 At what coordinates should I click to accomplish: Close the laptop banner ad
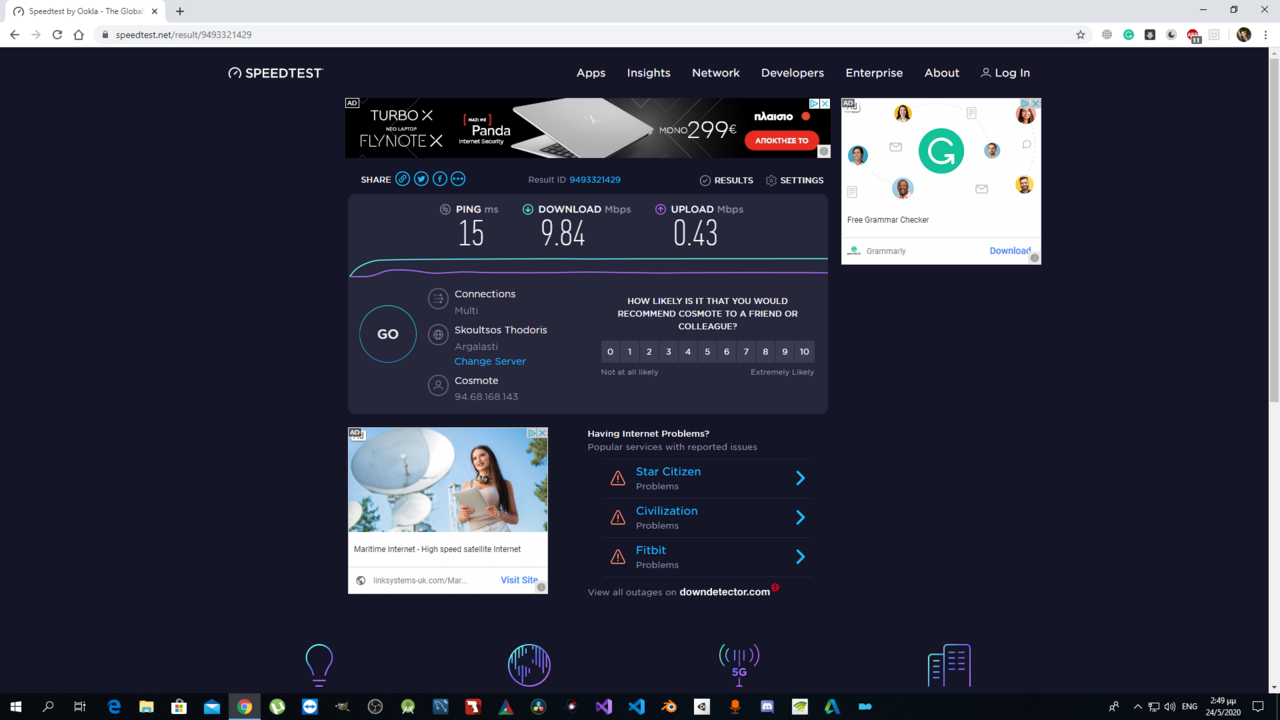tap(825, 104)
